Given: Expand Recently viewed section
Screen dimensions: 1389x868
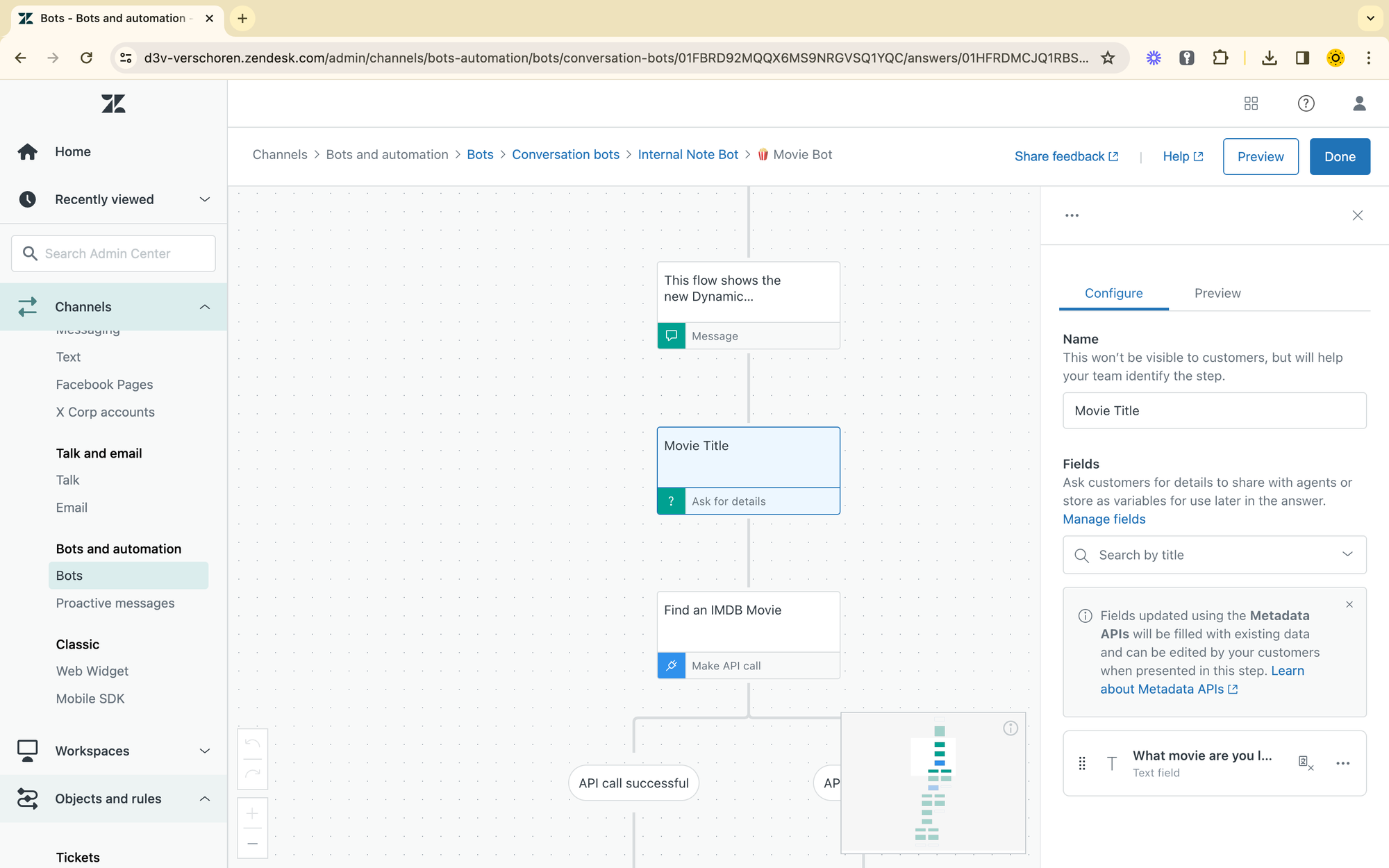Looking at the screenshot, I should (204, 199).
